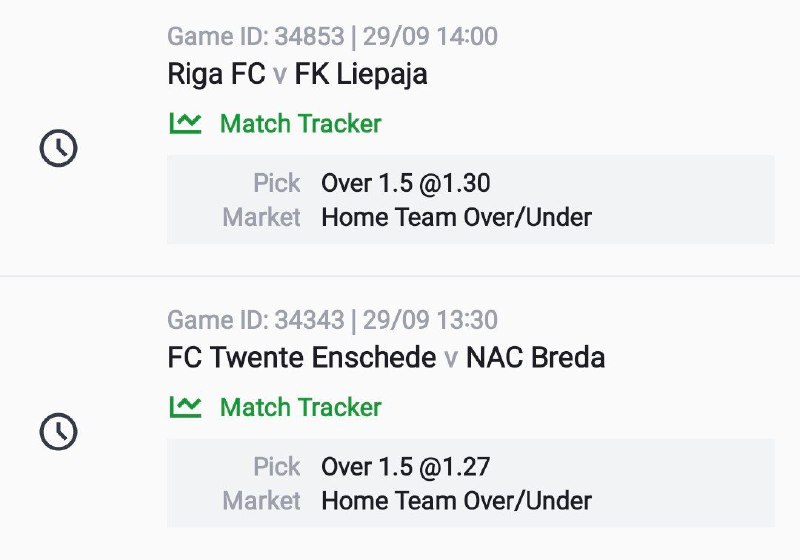Viewport: 800px width, 560px height.
Task: Open Match Tracker for FC Twente v NAC Breda
Action: coord(300,407)
